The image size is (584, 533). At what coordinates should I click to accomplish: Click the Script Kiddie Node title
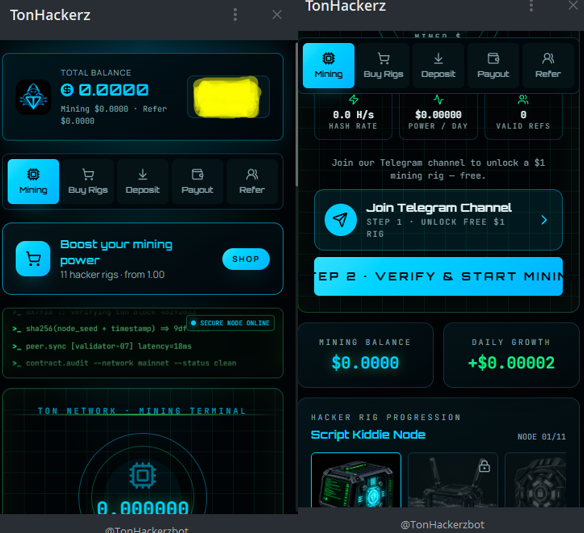coord(368,435)
